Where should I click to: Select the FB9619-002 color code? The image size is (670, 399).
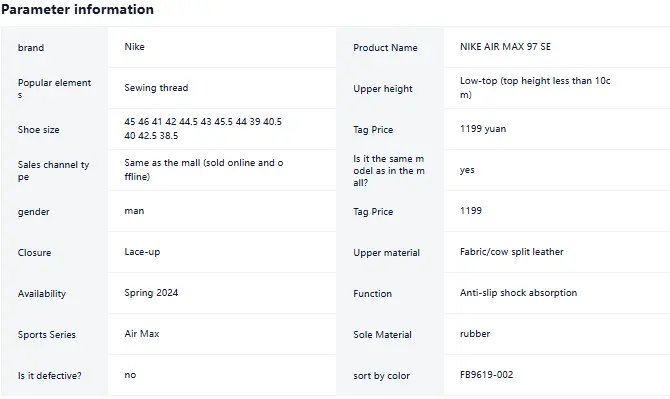[x=487, y=375]
